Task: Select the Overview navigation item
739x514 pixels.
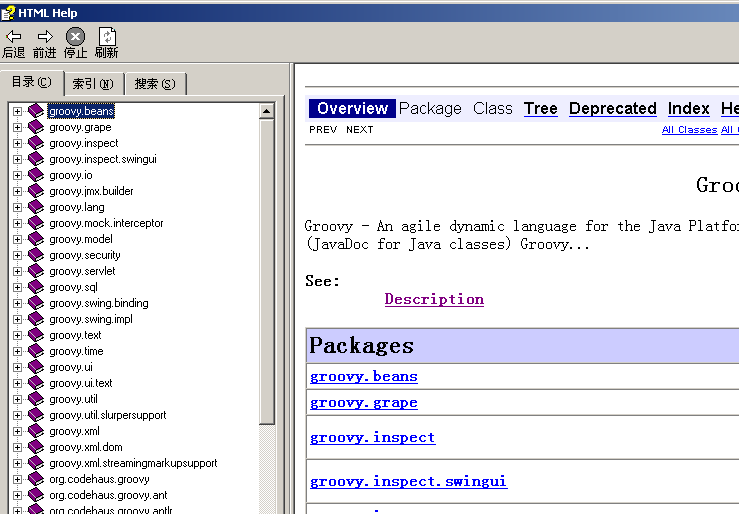Action: [x=352, y=108]
